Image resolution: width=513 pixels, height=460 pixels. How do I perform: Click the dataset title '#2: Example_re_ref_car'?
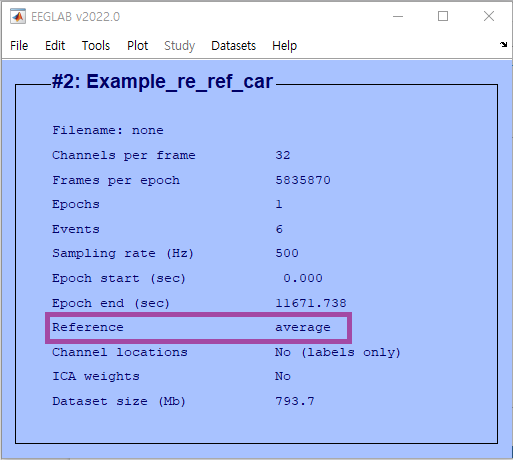[163, 81]
